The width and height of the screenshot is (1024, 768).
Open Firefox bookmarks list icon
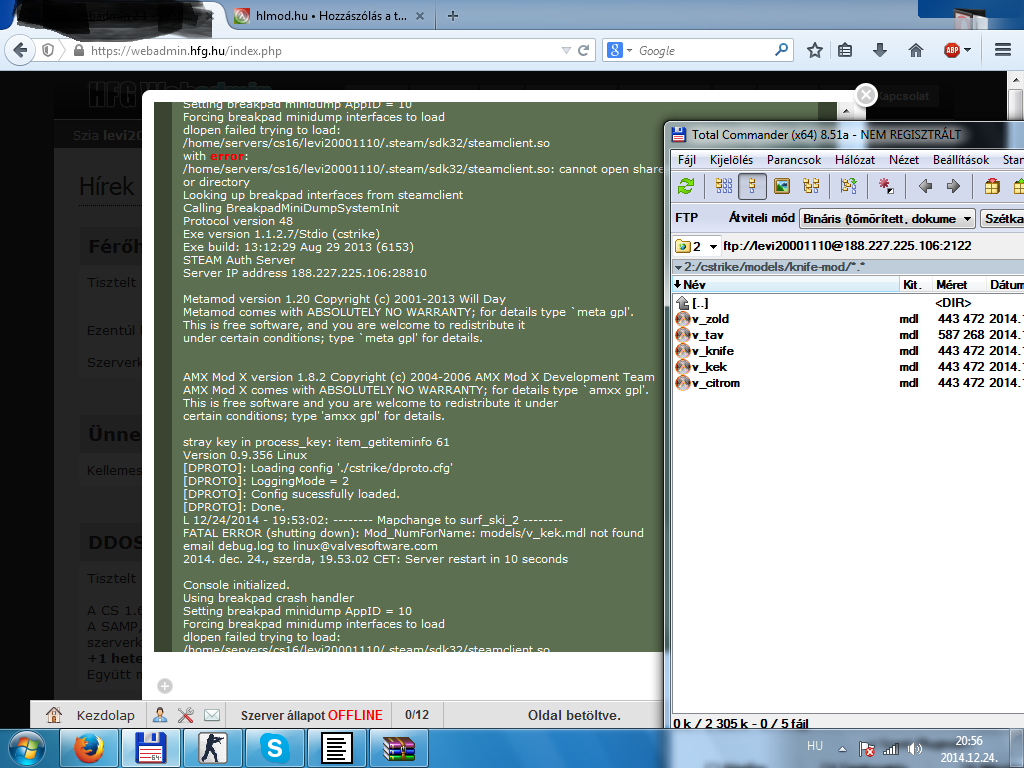pos(845,50)
